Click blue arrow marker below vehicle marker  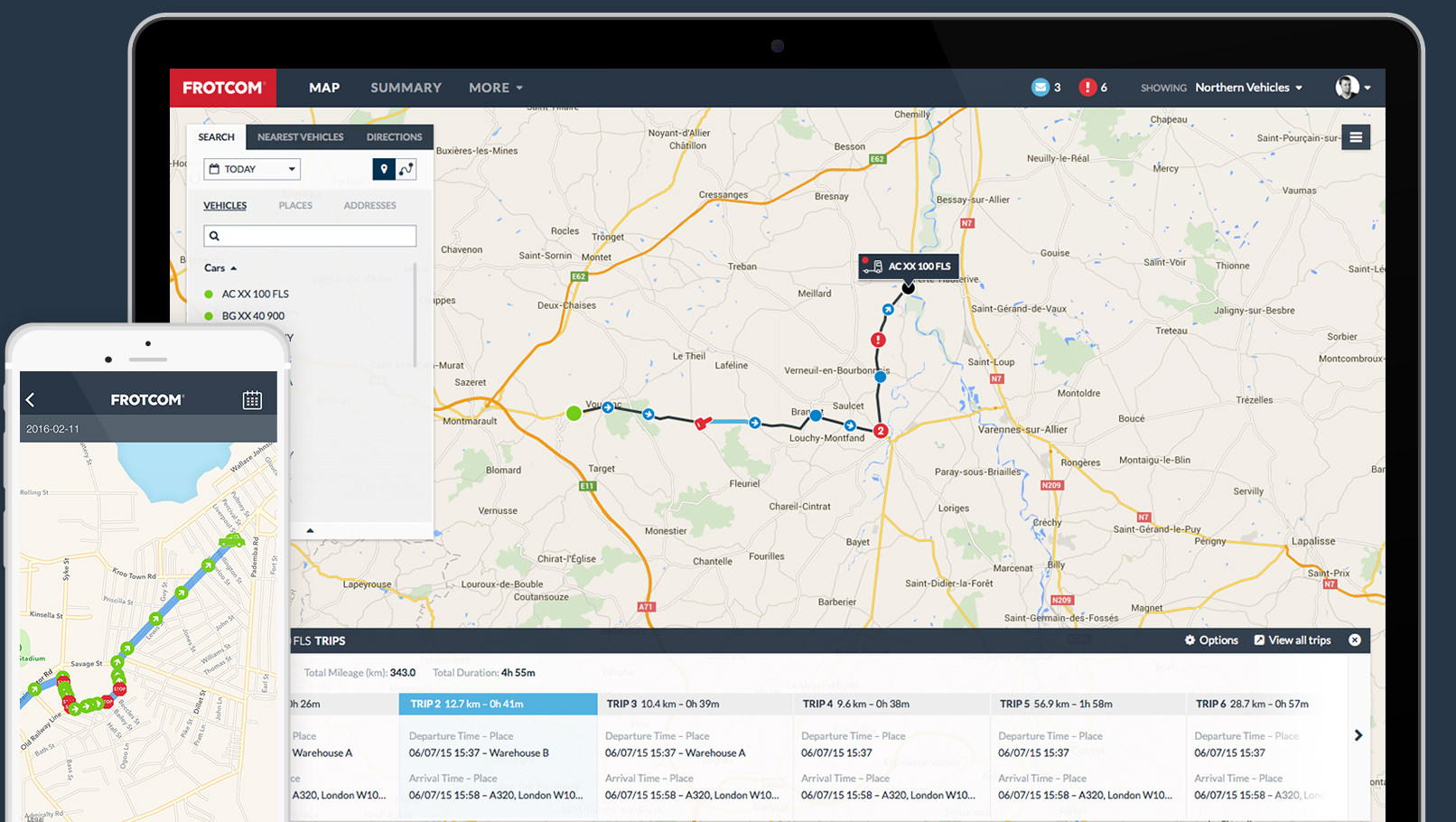(x=888, y=310)
